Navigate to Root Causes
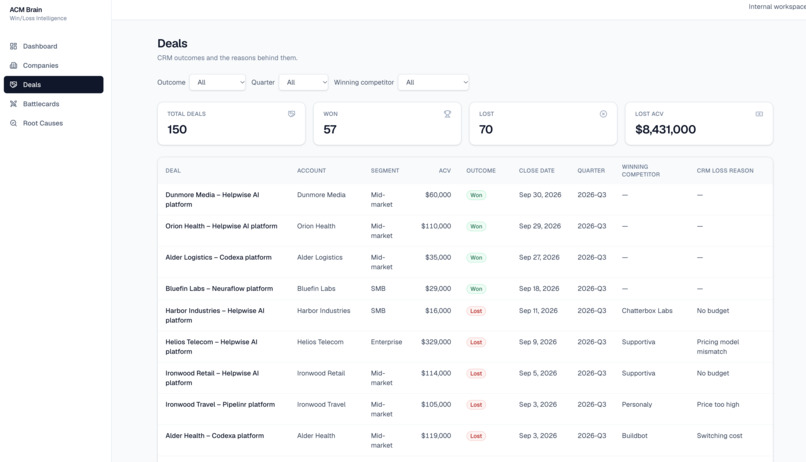 pyautogui.click(x=53, y=123)
